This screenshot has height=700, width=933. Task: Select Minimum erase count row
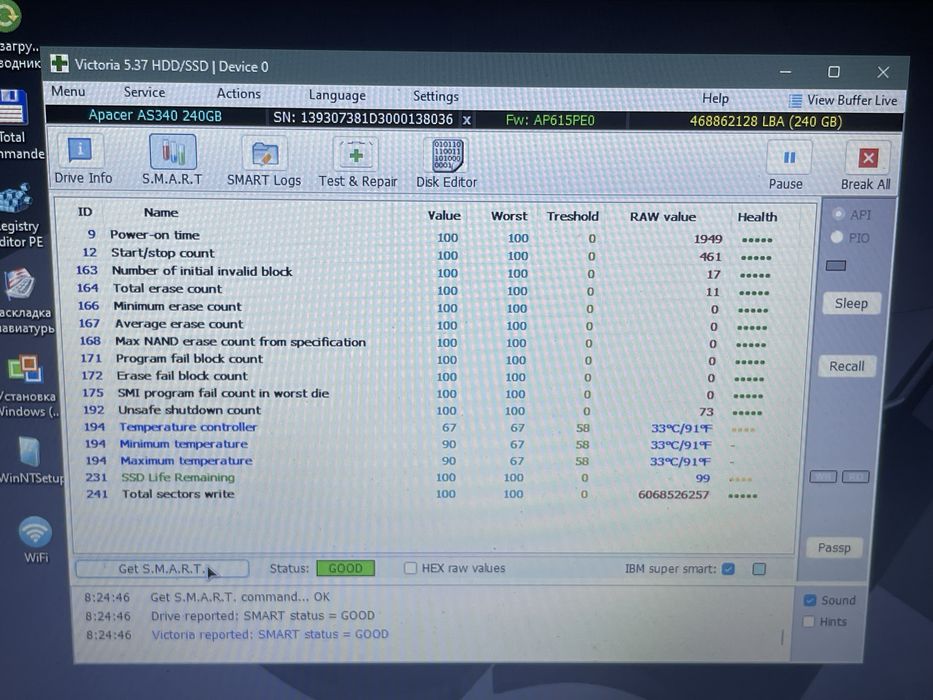coord(424,308)
